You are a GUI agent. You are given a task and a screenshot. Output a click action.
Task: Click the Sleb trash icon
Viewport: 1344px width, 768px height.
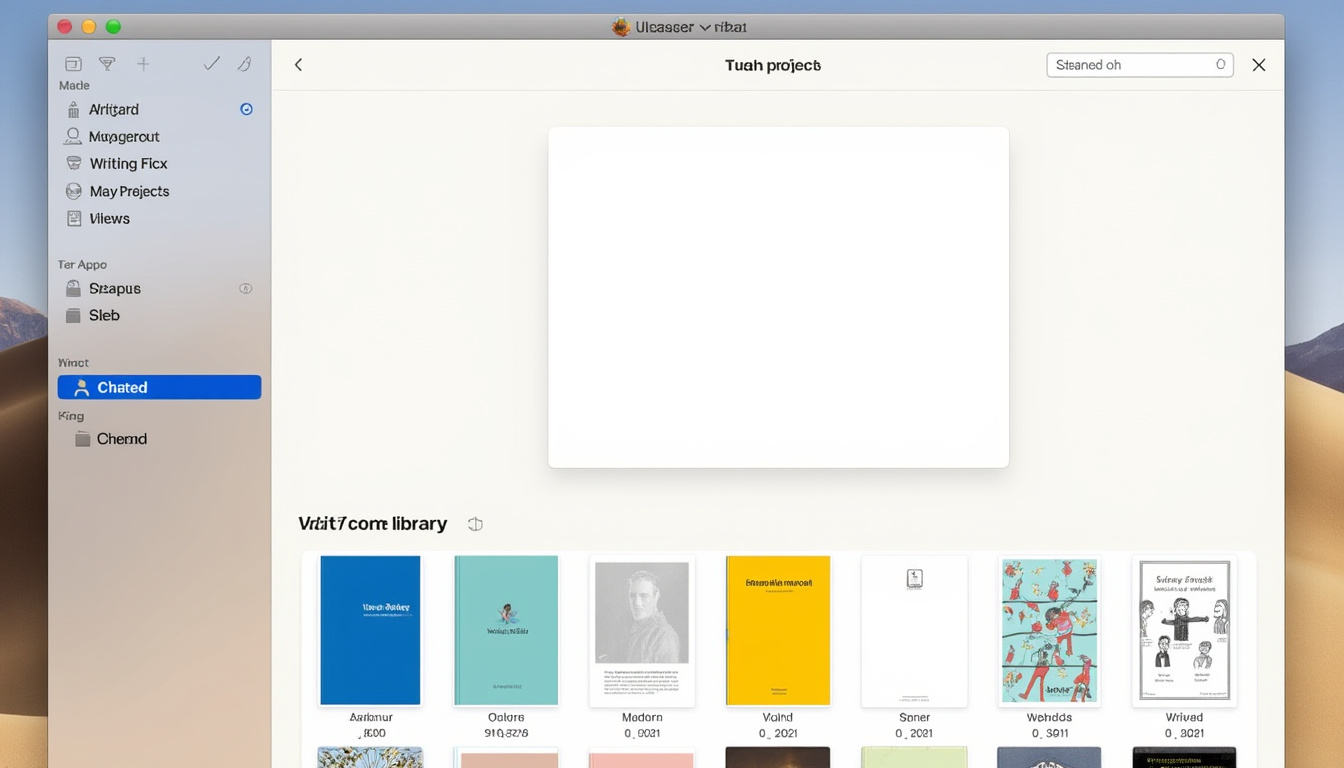coord(75,315)
